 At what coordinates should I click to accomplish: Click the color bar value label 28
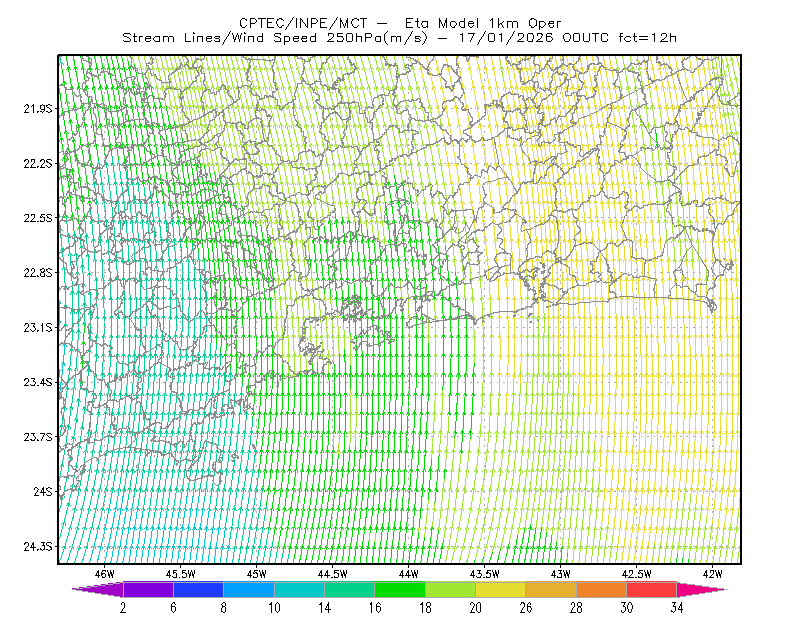click(x=577, y=608)
